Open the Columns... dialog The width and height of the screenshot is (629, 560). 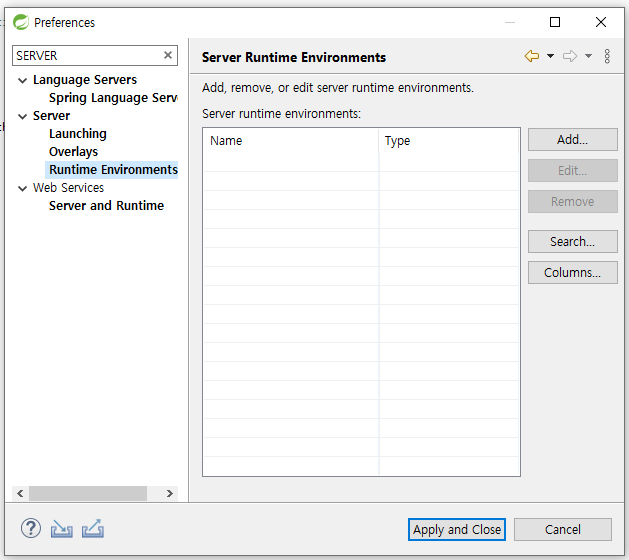pos(572,272)
